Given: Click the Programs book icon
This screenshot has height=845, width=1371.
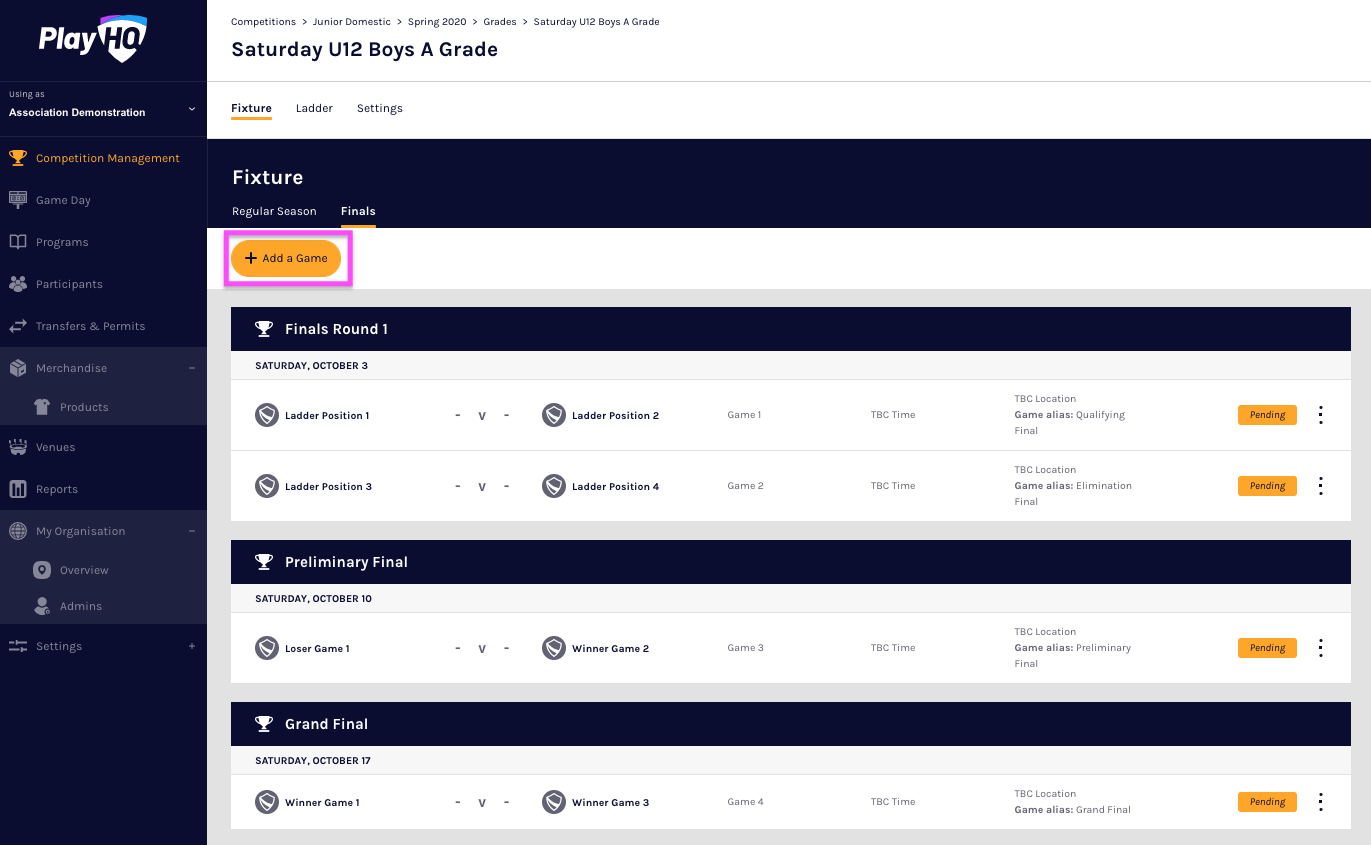Looking at the screenshot, I should (x=18, y=242).
